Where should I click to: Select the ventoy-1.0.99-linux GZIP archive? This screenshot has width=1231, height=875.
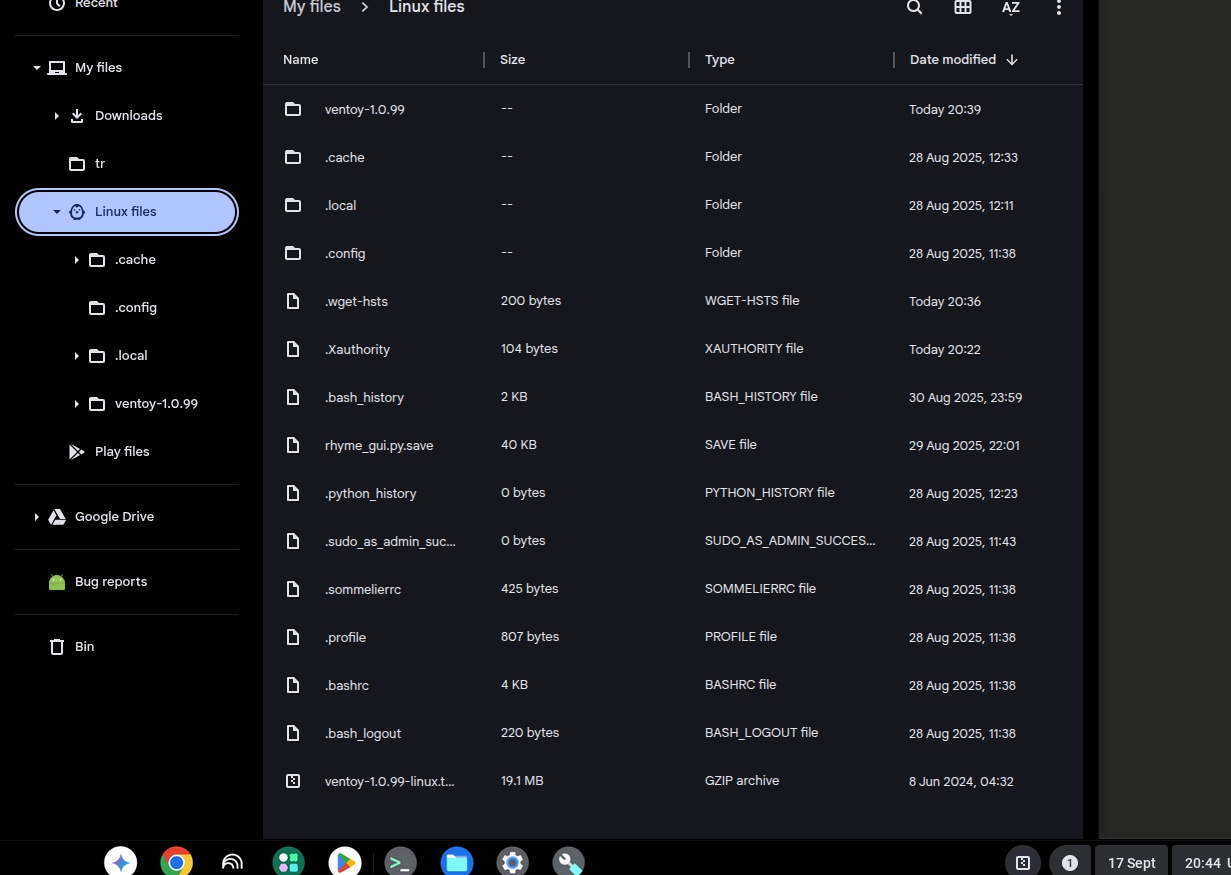coord(389,781)
